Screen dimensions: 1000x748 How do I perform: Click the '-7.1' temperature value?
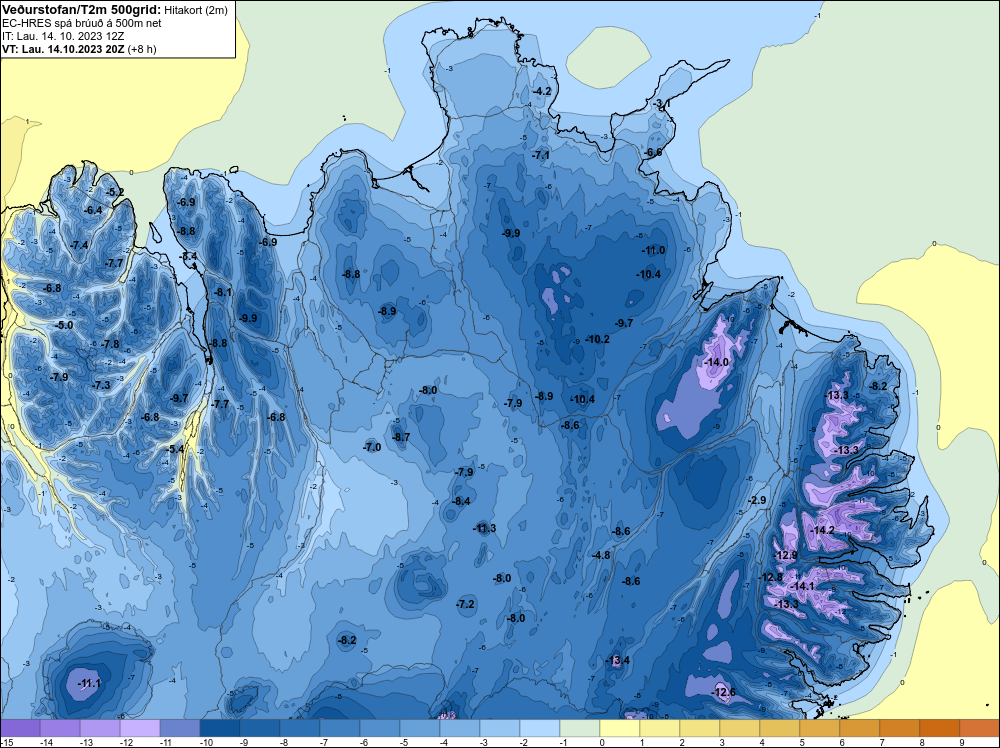[540, 156]
